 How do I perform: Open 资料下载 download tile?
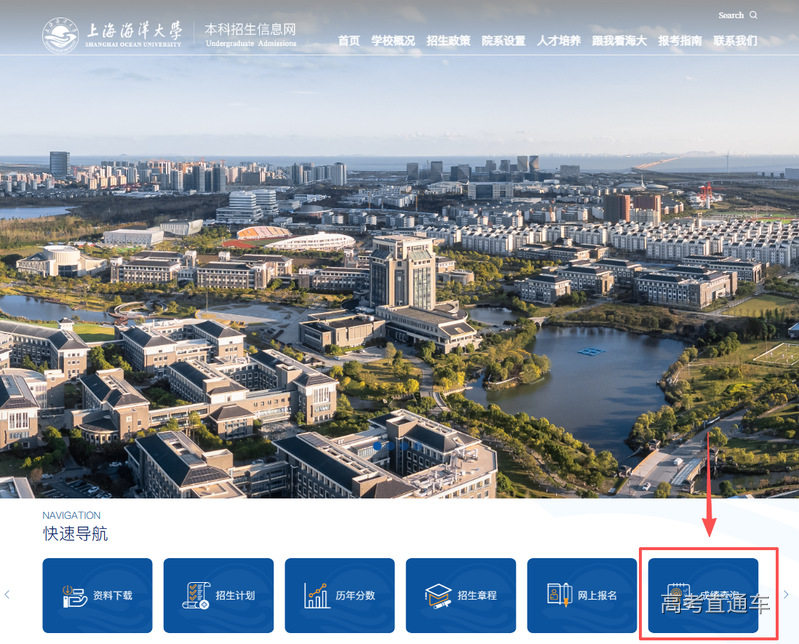[x=97, y=595]
